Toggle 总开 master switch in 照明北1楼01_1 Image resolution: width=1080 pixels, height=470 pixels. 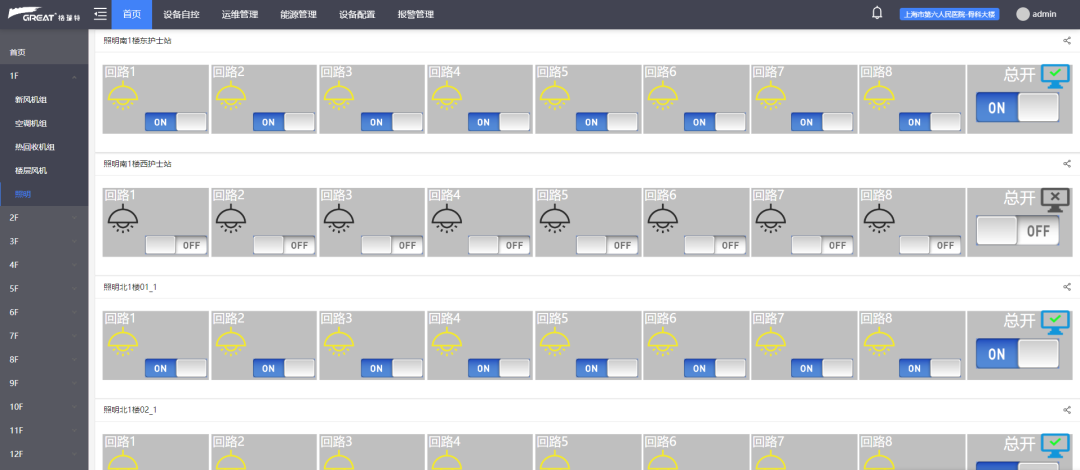point(1017,354)
